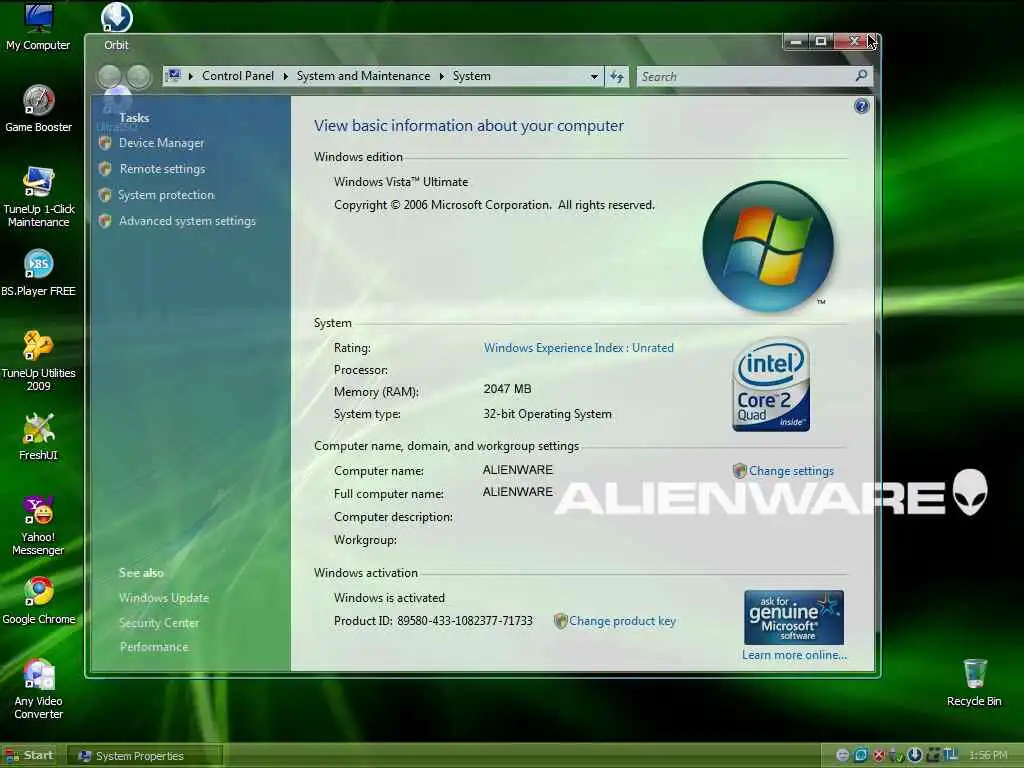The height and width of the screenshot is (768, 1024).
Task: Click the Forward navigation button
Action: click(x=138, y=76)
